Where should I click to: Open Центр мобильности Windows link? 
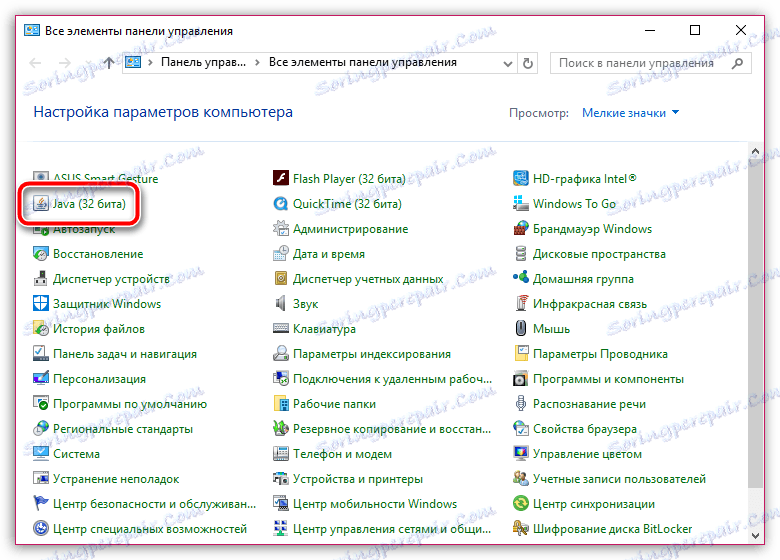[x=375, y=504]
